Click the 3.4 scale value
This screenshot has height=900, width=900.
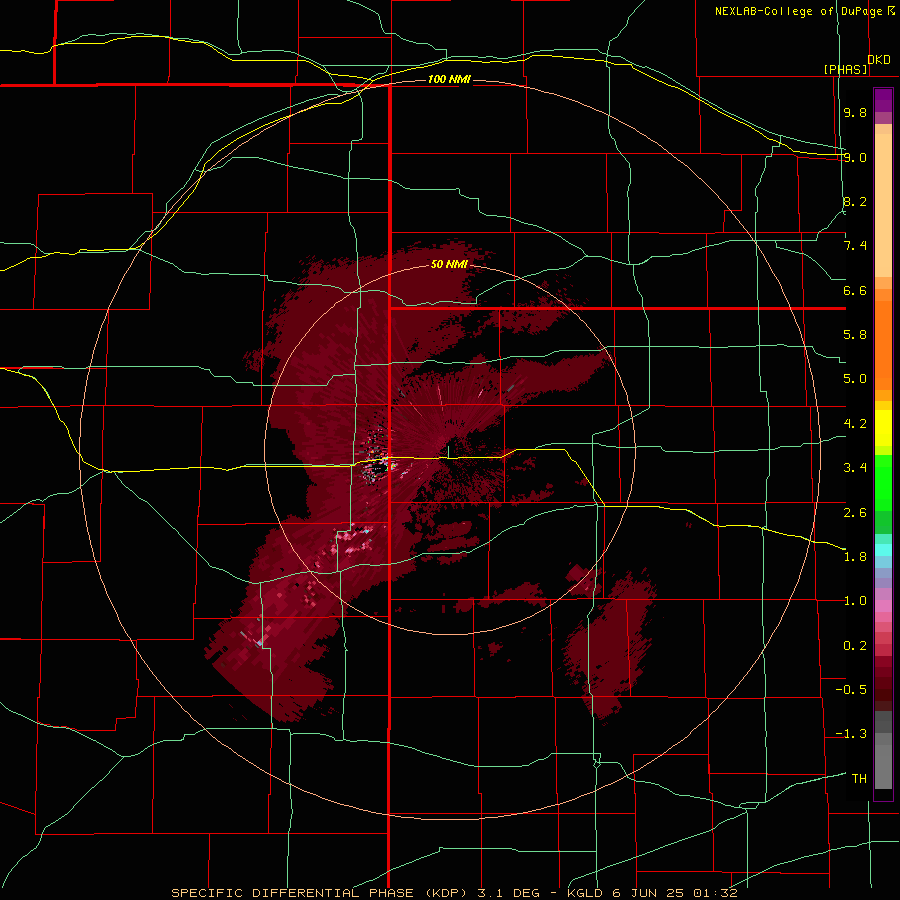[x=855, y=468]
